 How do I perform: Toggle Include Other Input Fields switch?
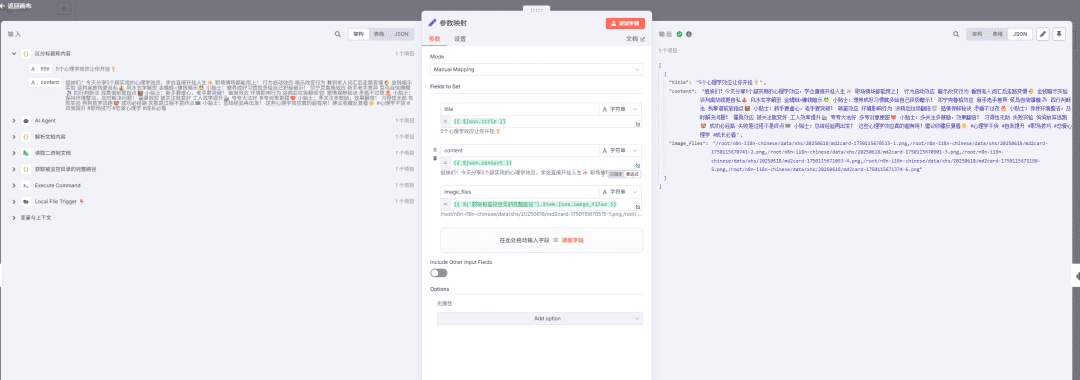tap(439, 273)
